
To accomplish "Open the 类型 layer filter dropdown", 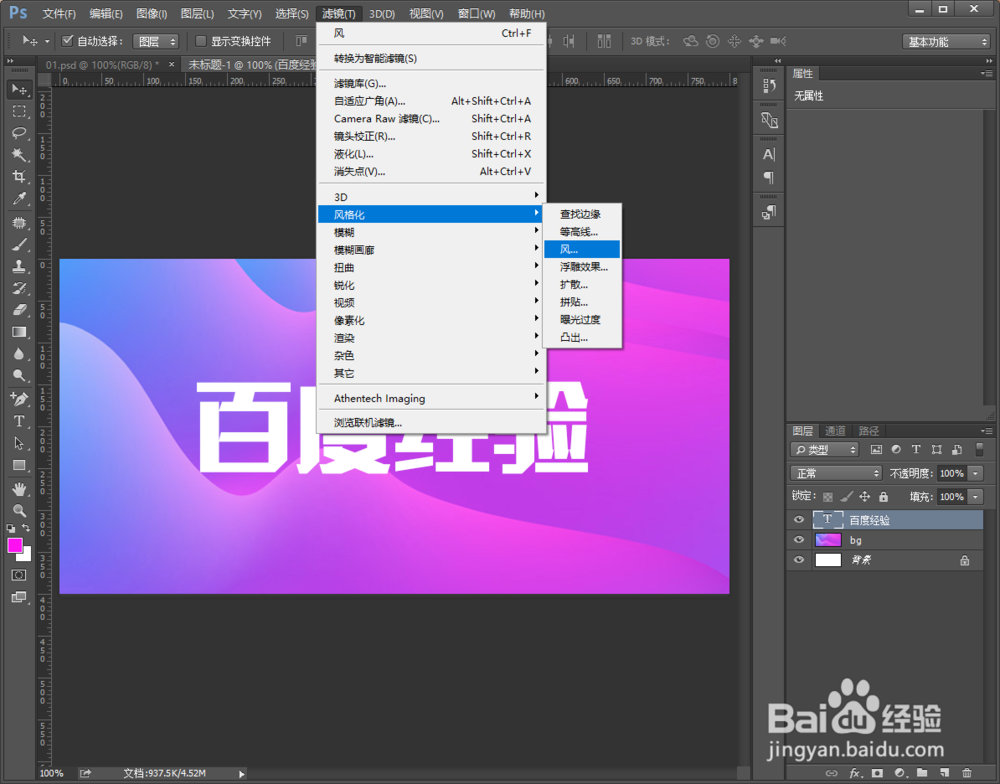I will click(825, 450).
